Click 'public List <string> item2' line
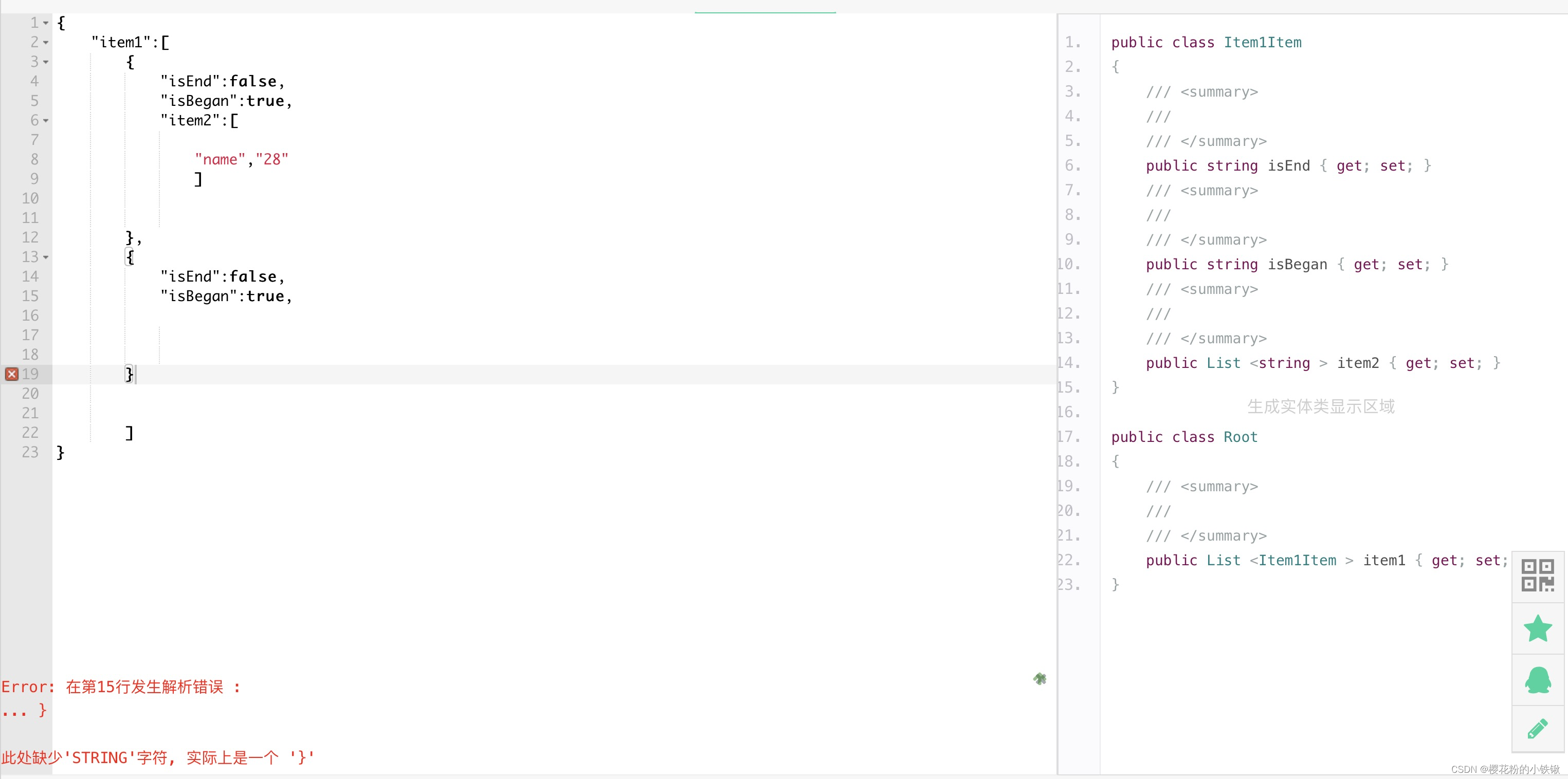1568x779 pixels. click(x=1323, y=363)
